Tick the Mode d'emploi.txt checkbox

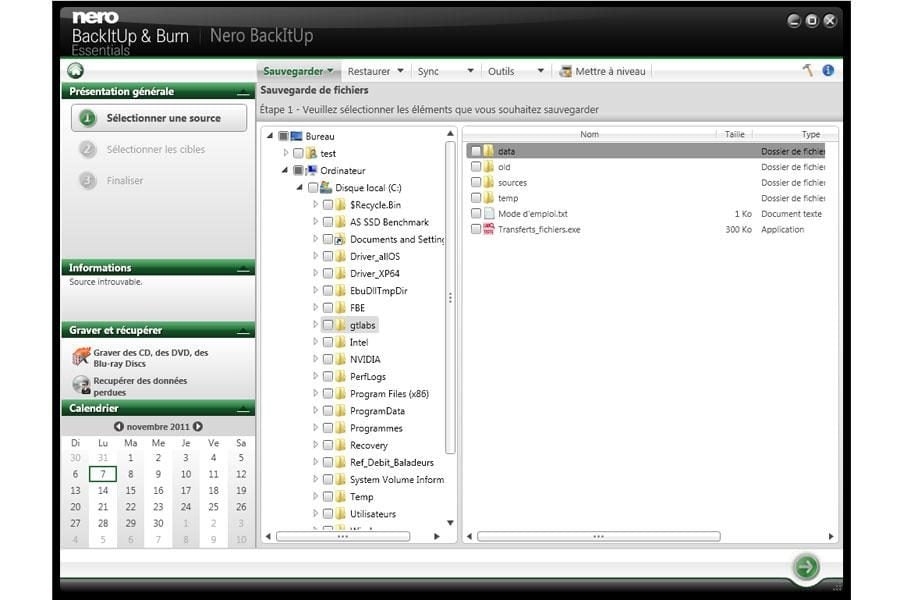pyautogui.click(x=476, y=214)
